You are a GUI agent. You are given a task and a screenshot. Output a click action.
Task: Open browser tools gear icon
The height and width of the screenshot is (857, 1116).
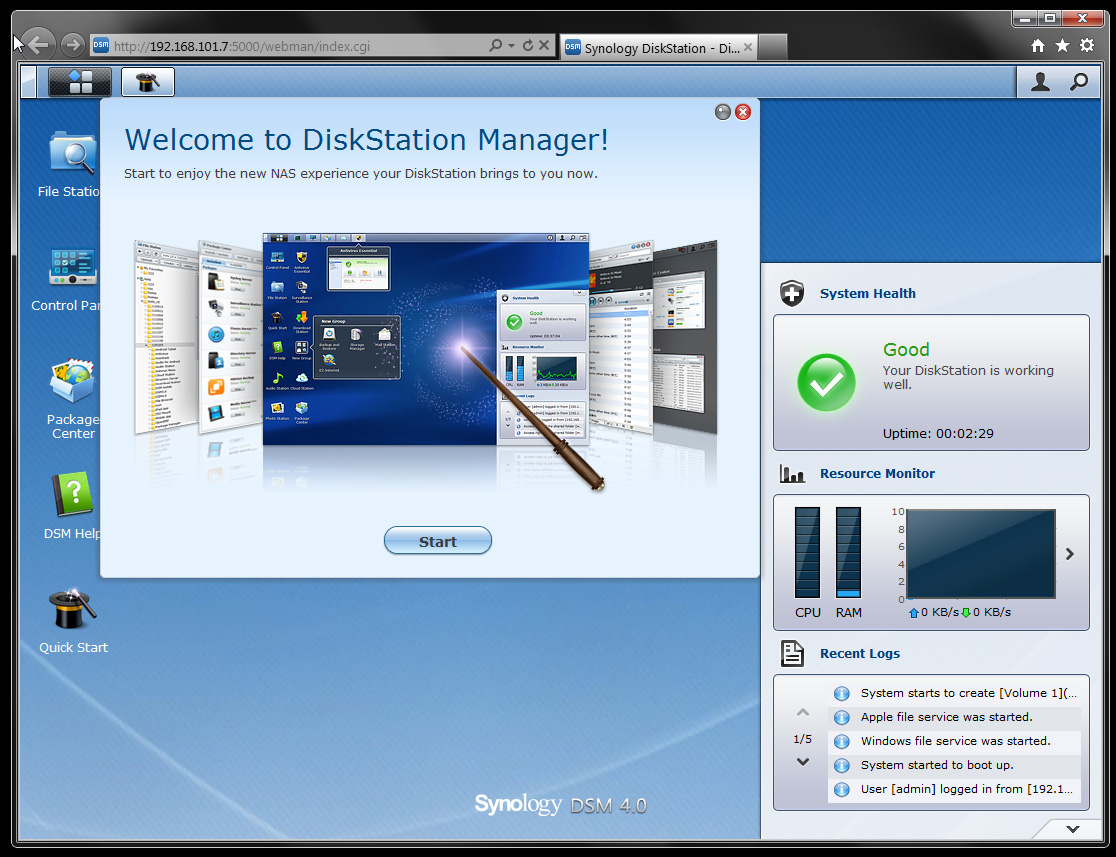tap(1087, 46)
